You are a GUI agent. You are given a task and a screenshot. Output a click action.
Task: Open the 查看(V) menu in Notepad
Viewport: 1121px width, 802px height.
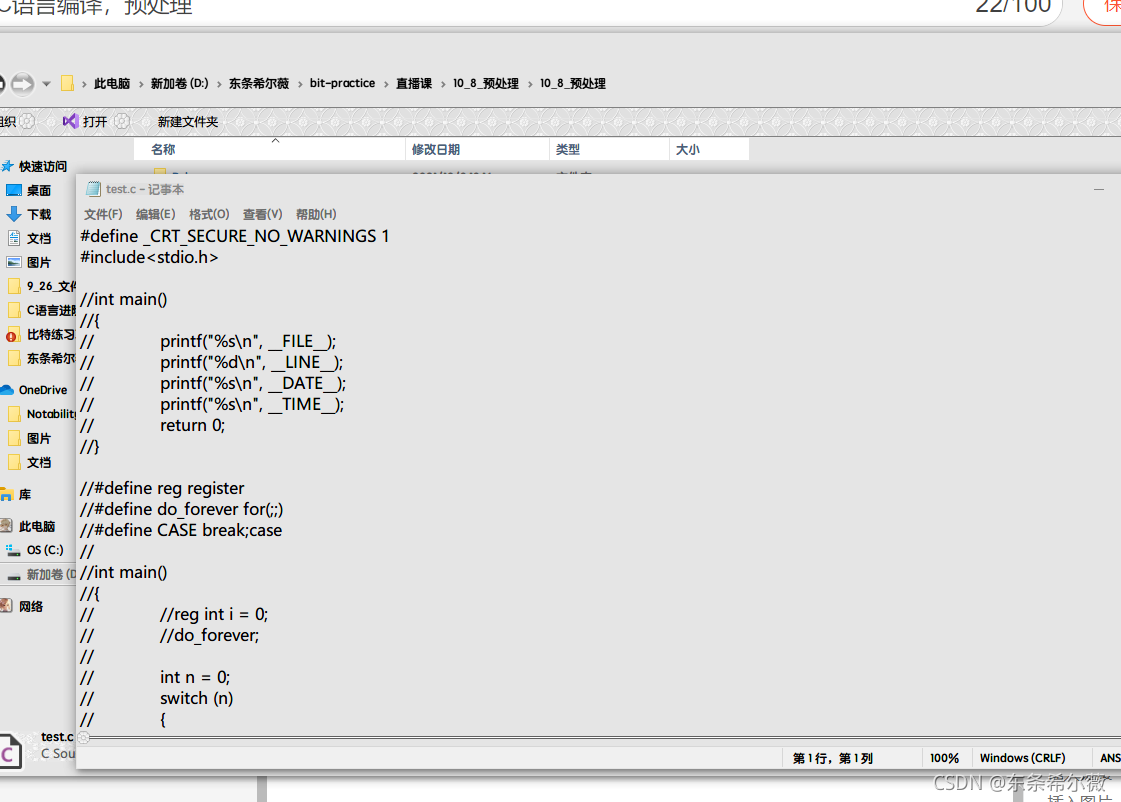262,214
